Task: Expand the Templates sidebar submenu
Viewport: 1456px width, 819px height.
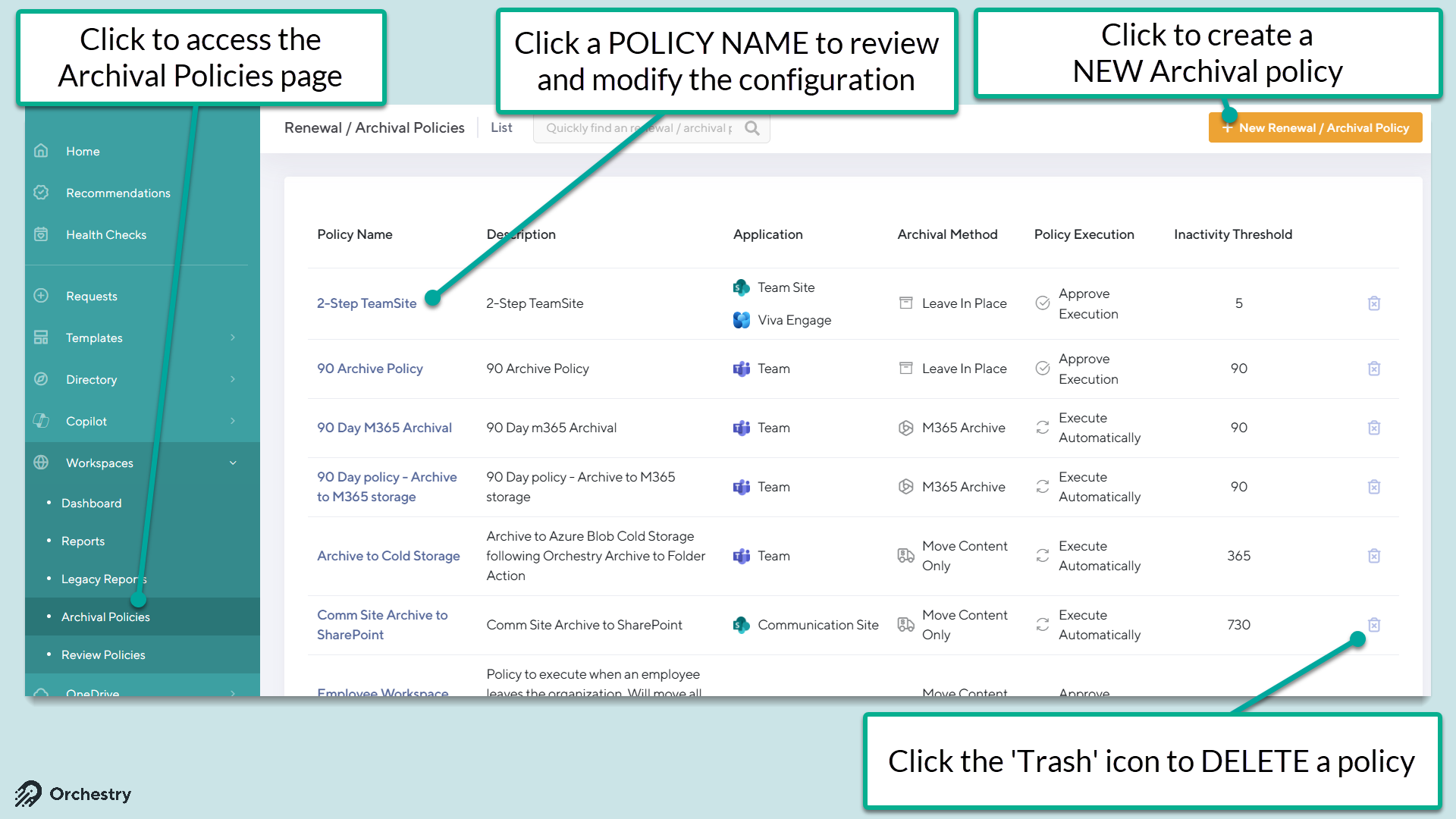Action: (233, 337)
